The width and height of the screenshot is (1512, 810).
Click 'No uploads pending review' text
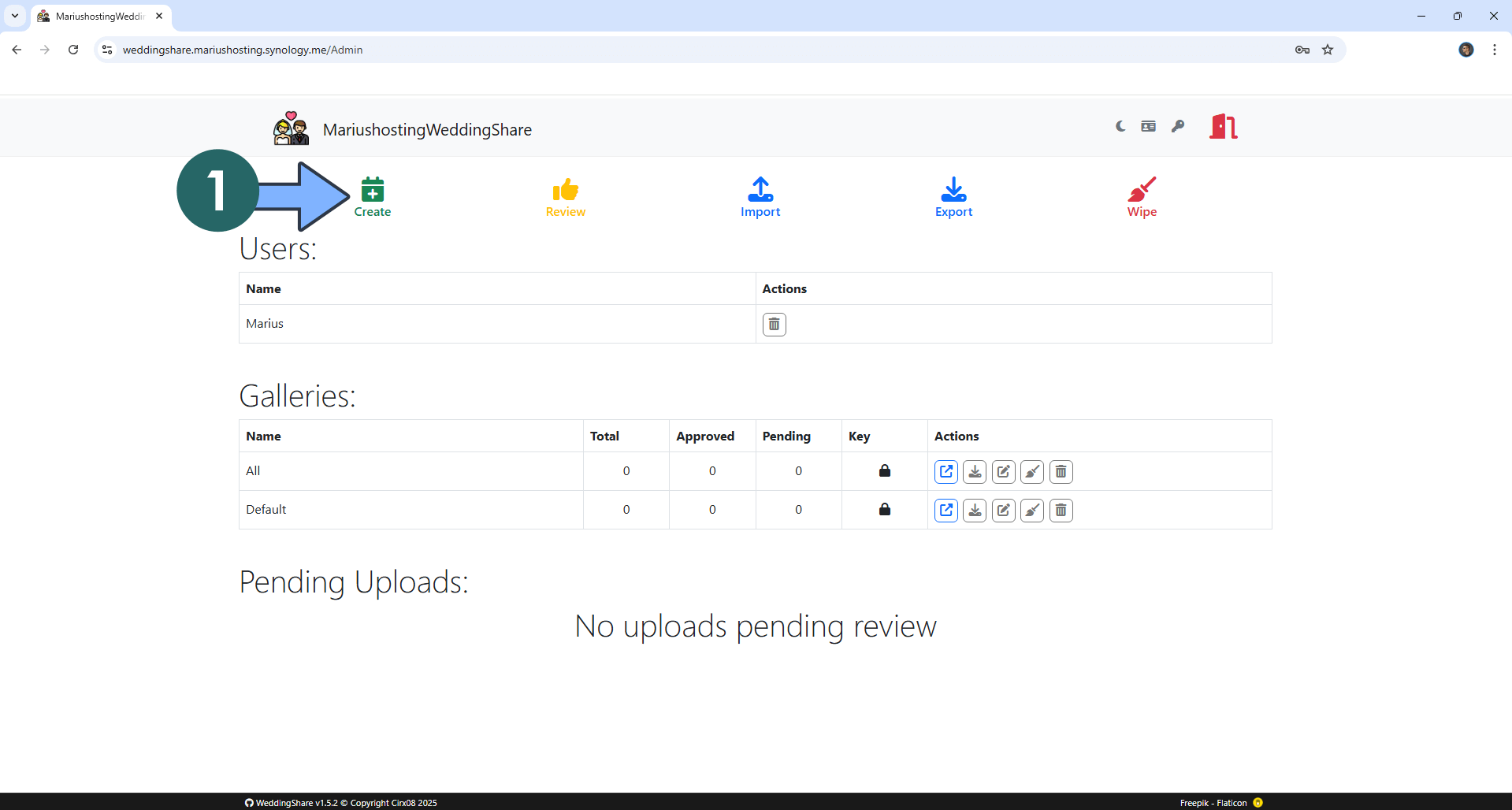(x=756, y=627)
